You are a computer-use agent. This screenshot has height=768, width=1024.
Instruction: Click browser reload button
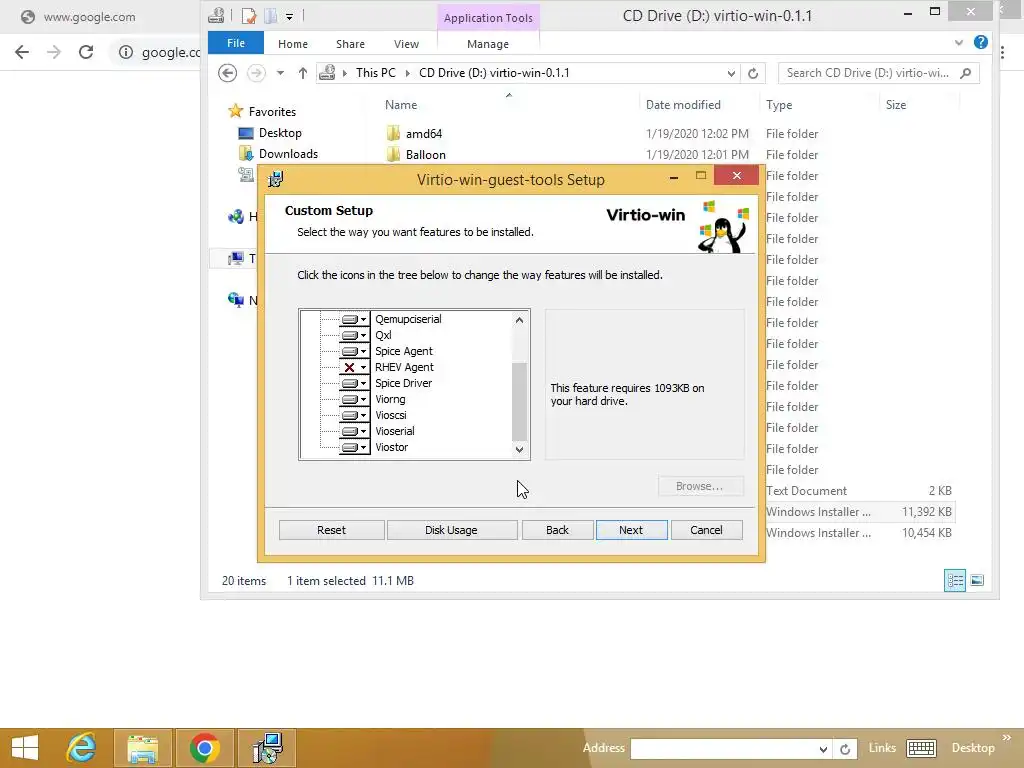pyautogui.click(x=86, y=52)
